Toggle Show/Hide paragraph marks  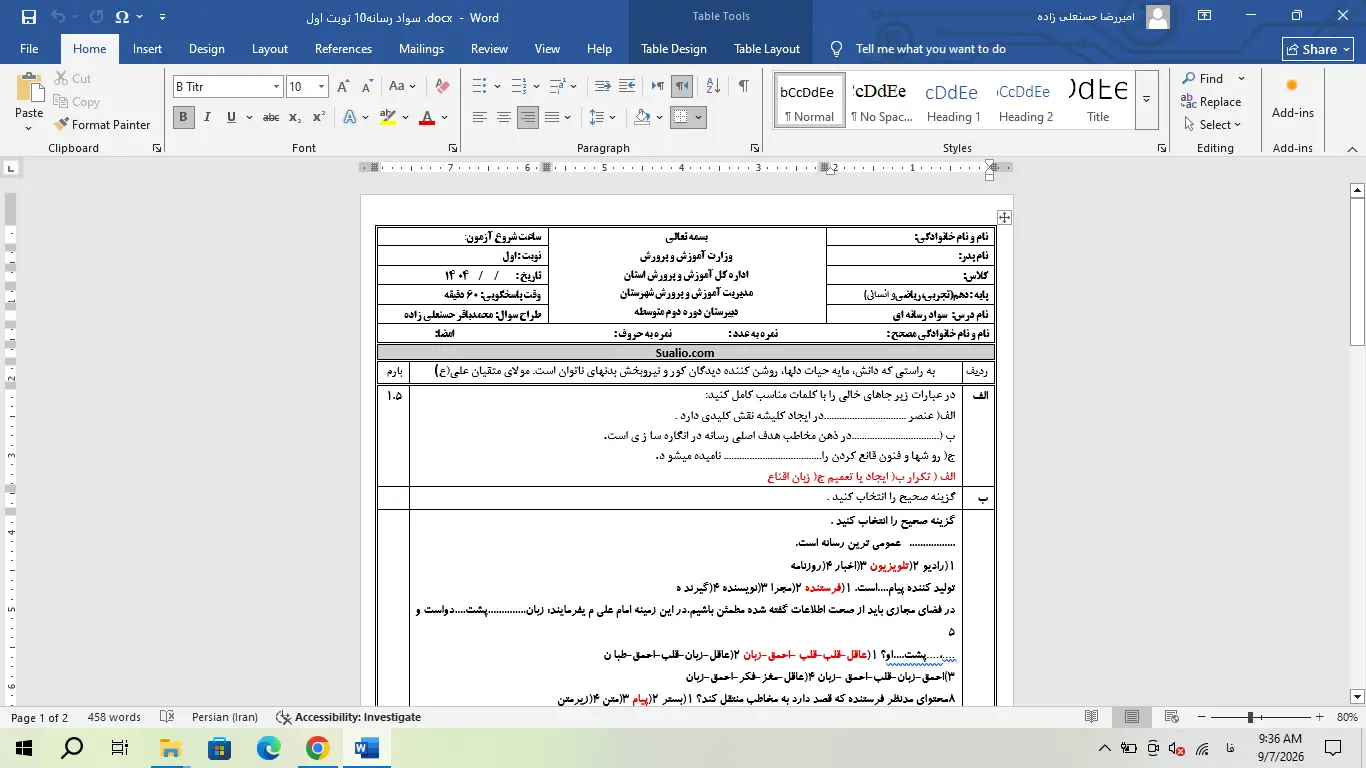pos(743,87)
